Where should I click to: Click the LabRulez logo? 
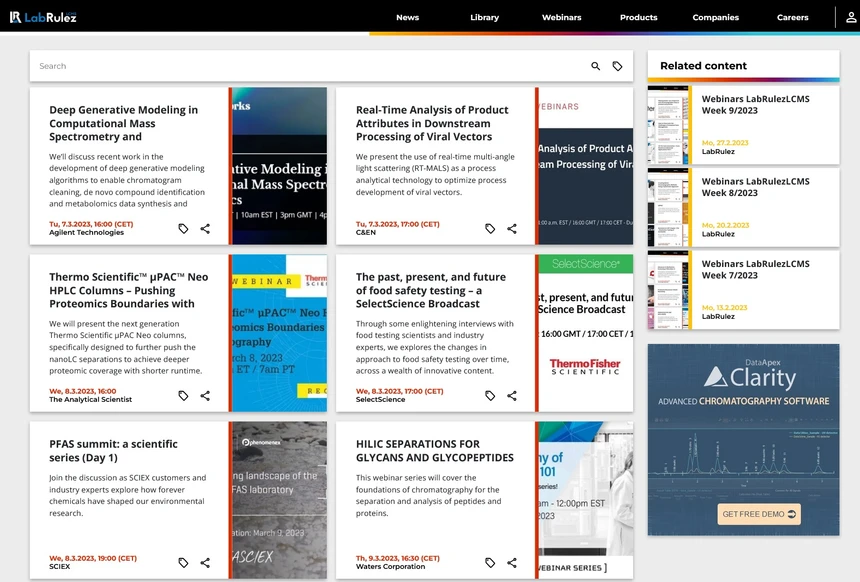pyautogui.click(x=43, y=17)
